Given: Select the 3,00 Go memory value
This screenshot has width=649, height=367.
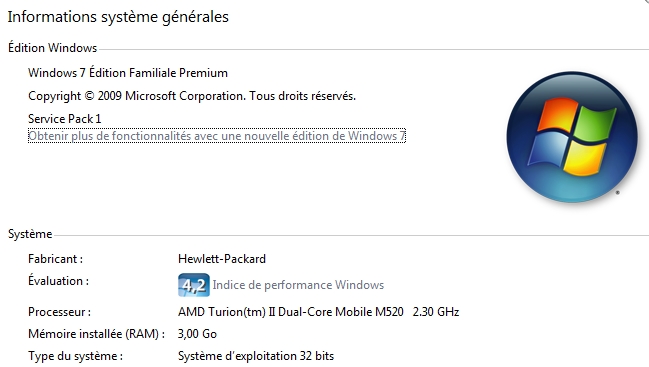Looking at the screenshot, I should point(197,334).
